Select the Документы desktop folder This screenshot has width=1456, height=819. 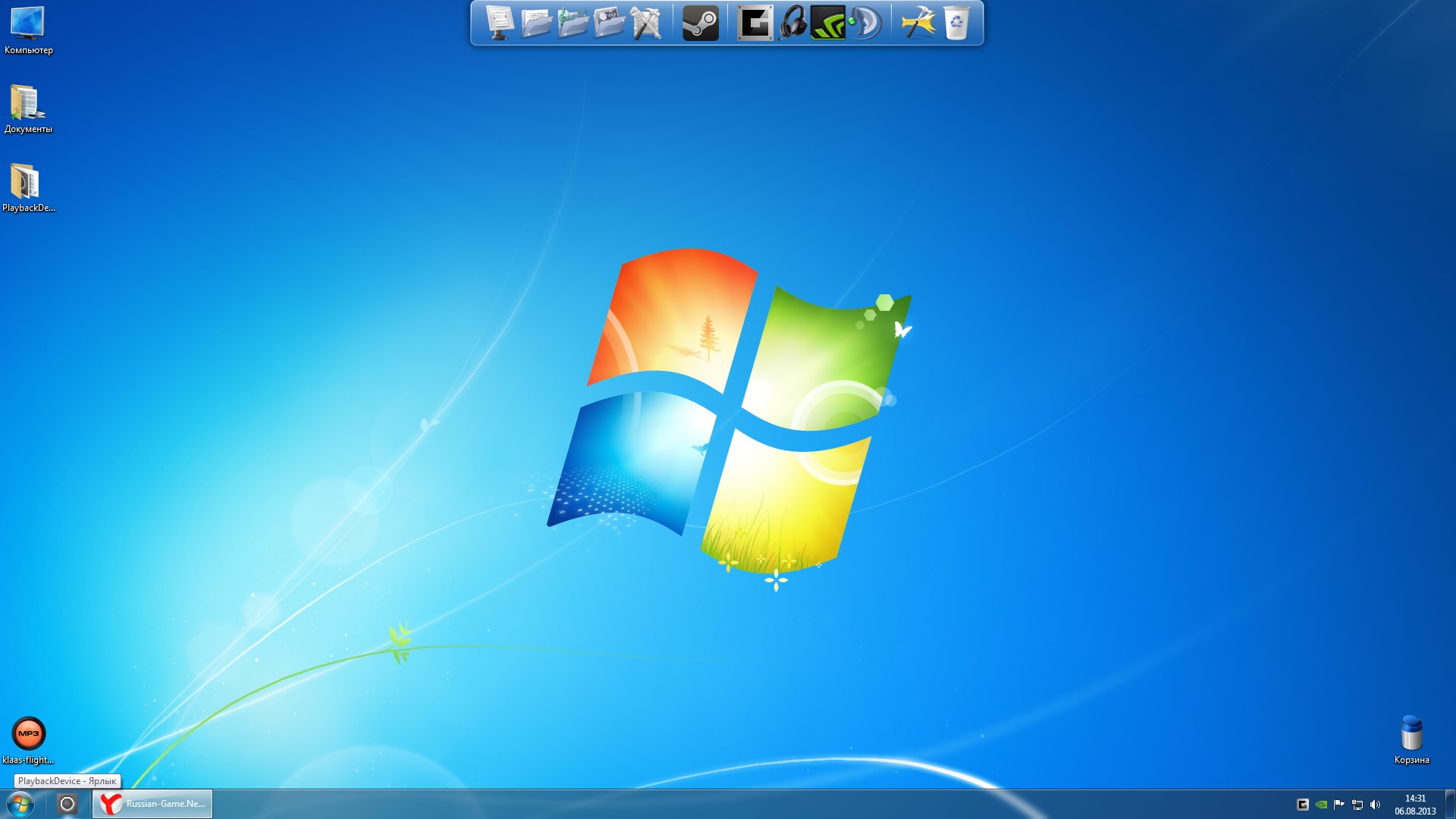(28, 109)
